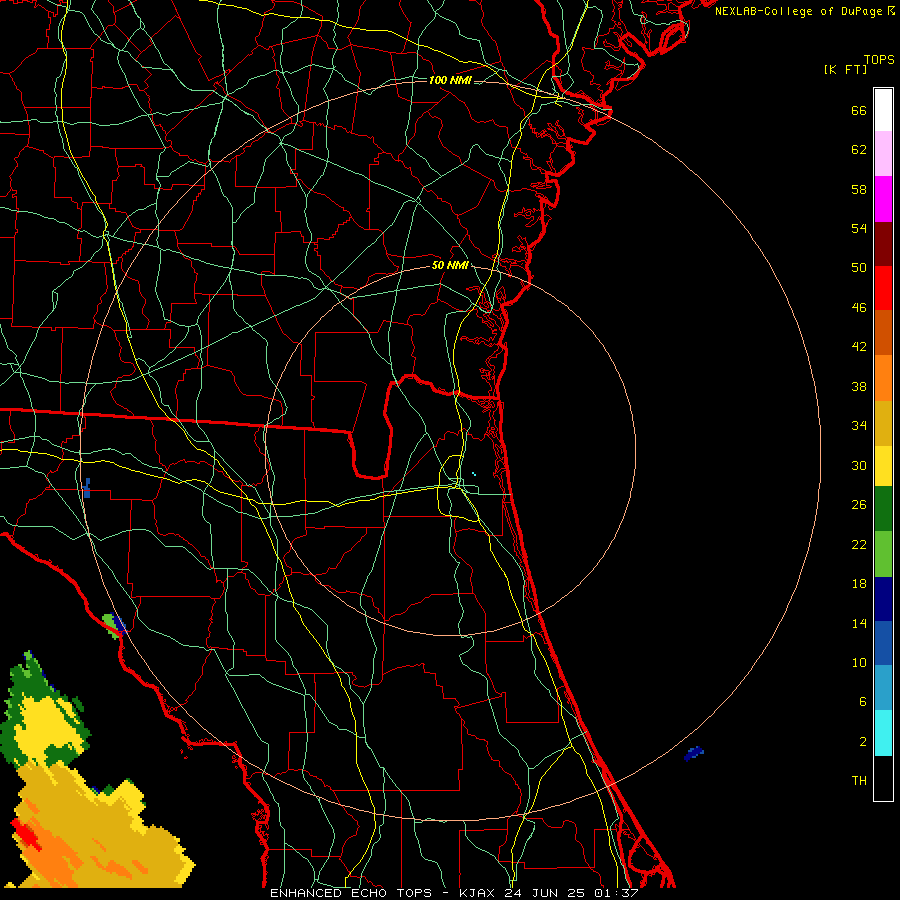Click the green and navy echo on Gulf coastline
The width and height of the screenshot is (900, 900).
[114, 625]
